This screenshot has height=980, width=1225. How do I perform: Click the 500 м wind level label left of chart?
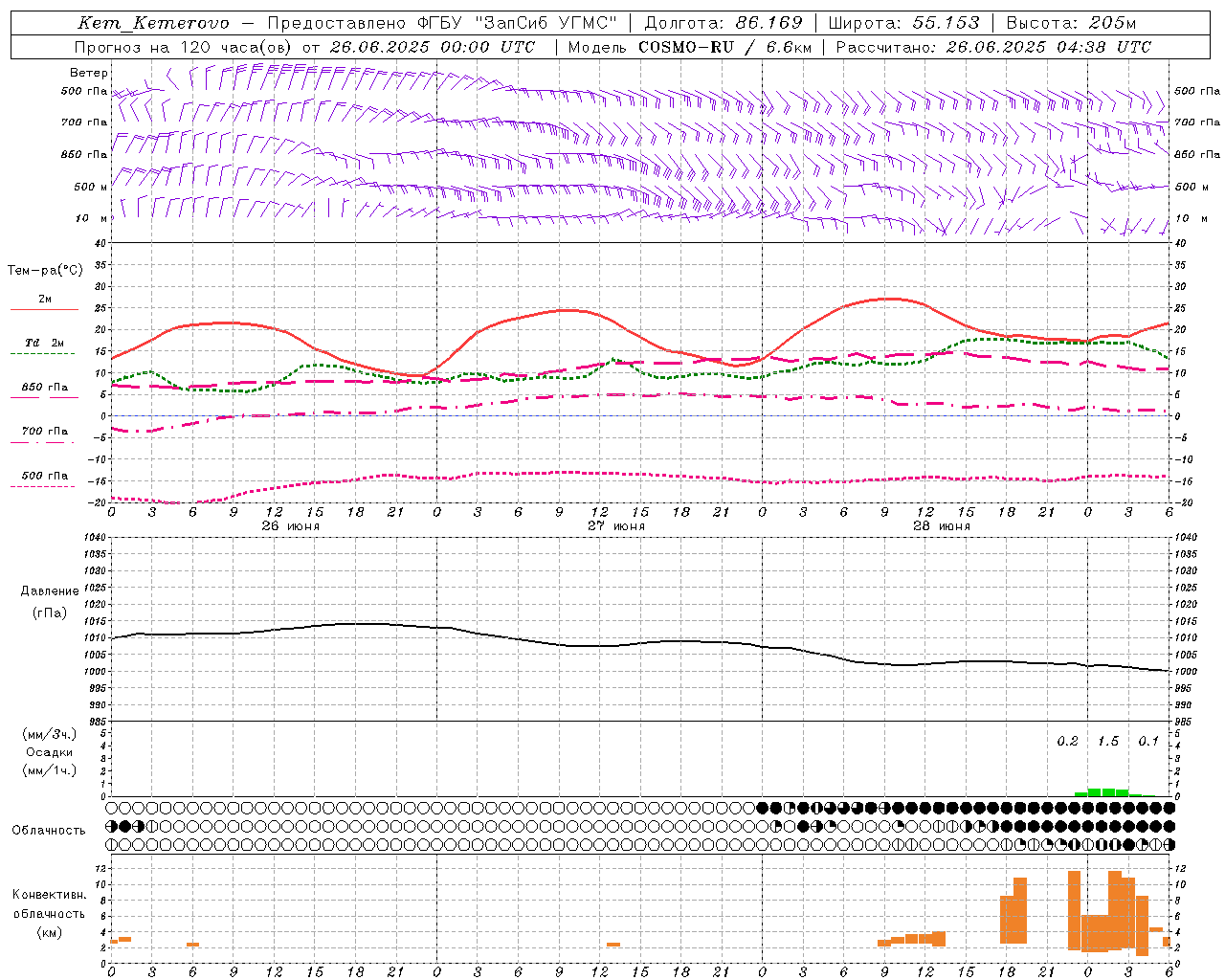pos(91,187)
